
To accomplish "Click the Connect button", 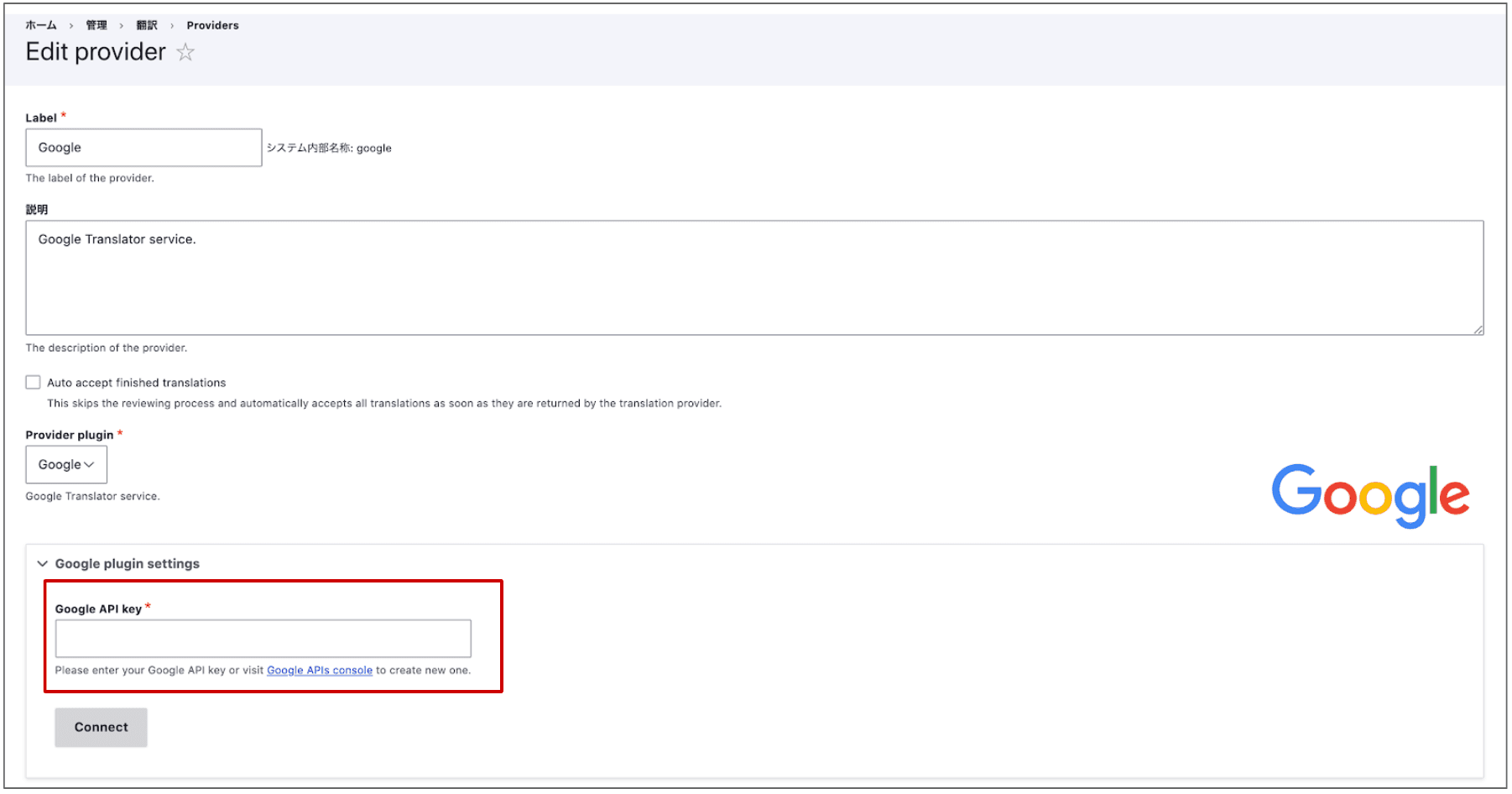I will click(101, 728).
